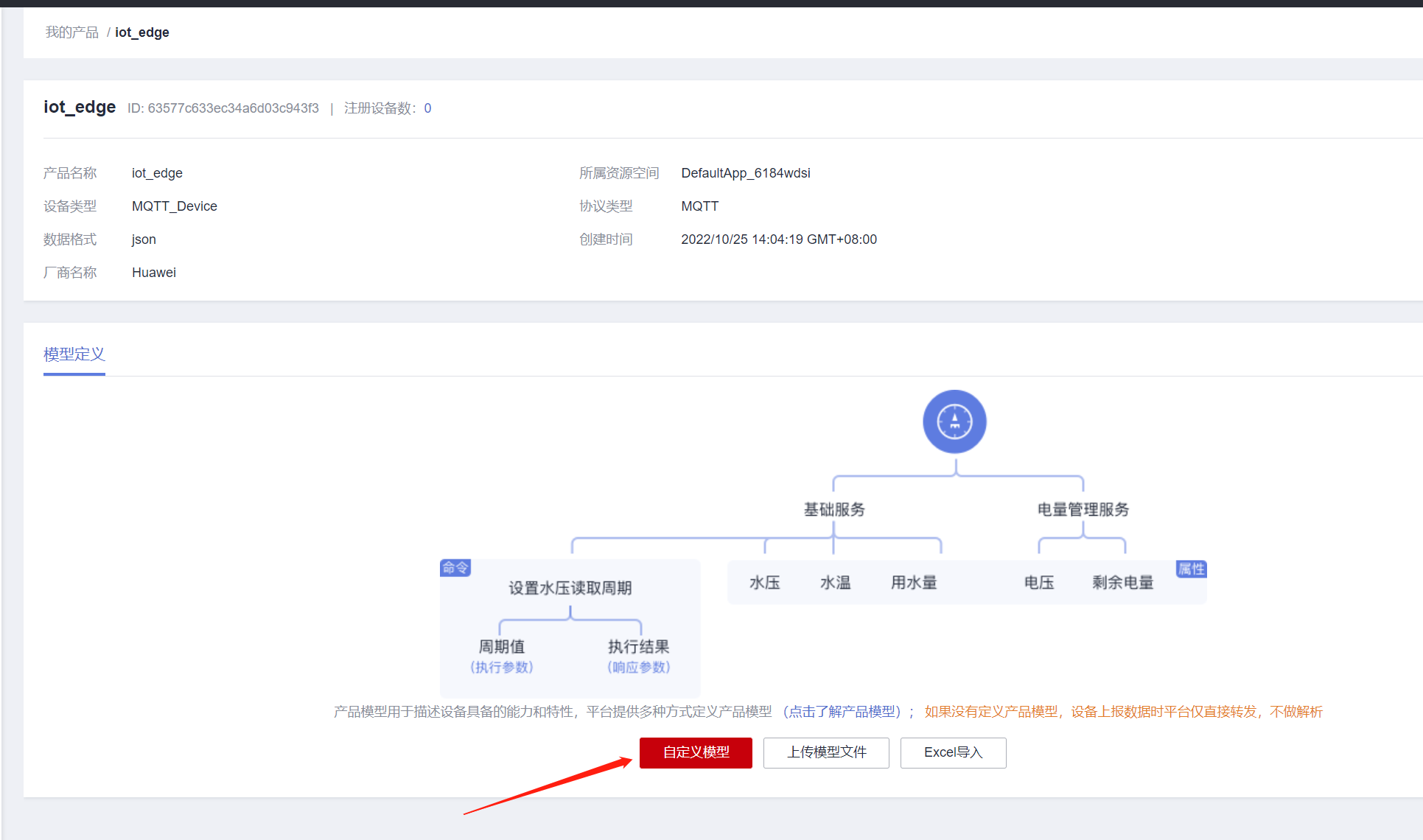This screenshot has width=1423, height=840.
Task: Click the iot_edge breadcrumb item
Action: tap(142, 32)
